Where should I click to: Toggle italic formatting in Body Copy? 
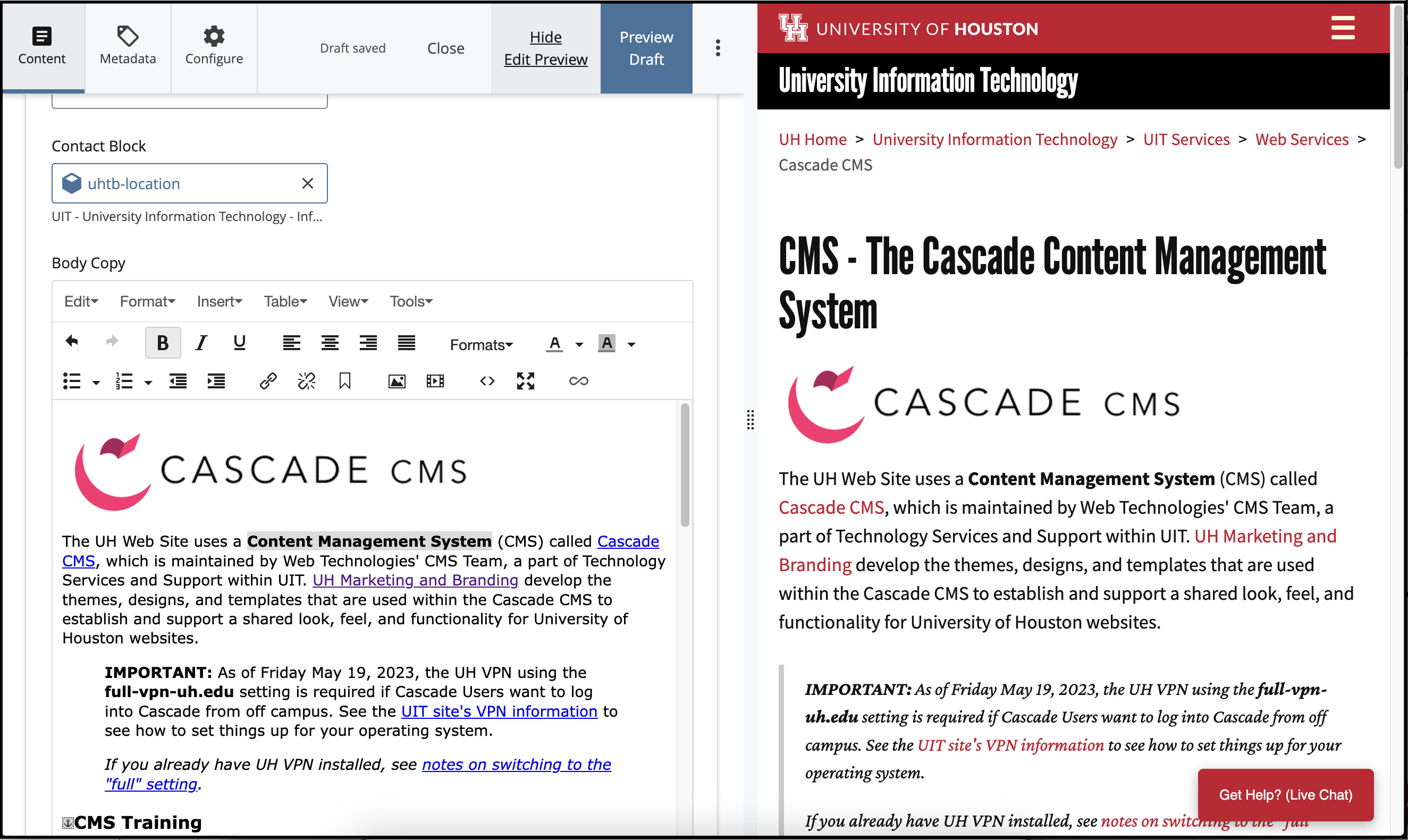(x=201, y=343)
